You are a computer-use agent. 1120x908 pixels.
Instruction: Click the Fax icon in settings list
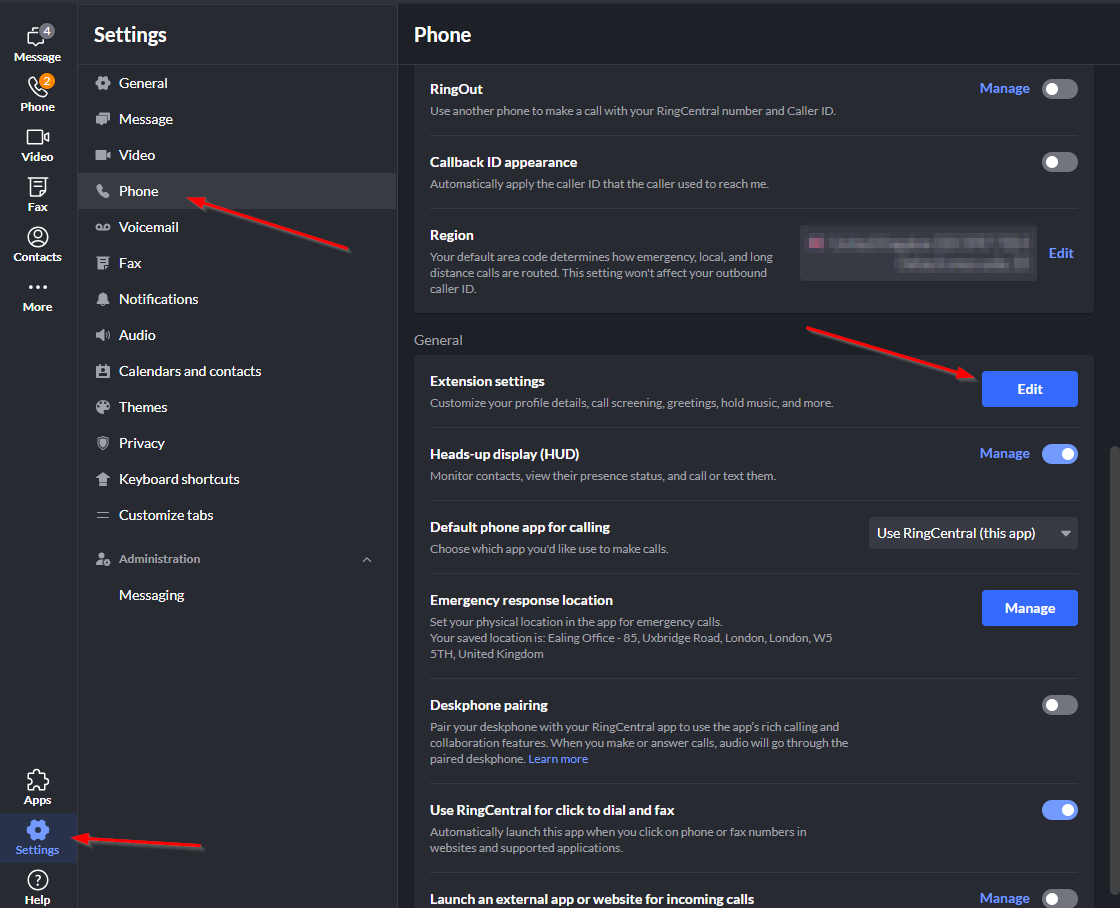tap(103, 263)
